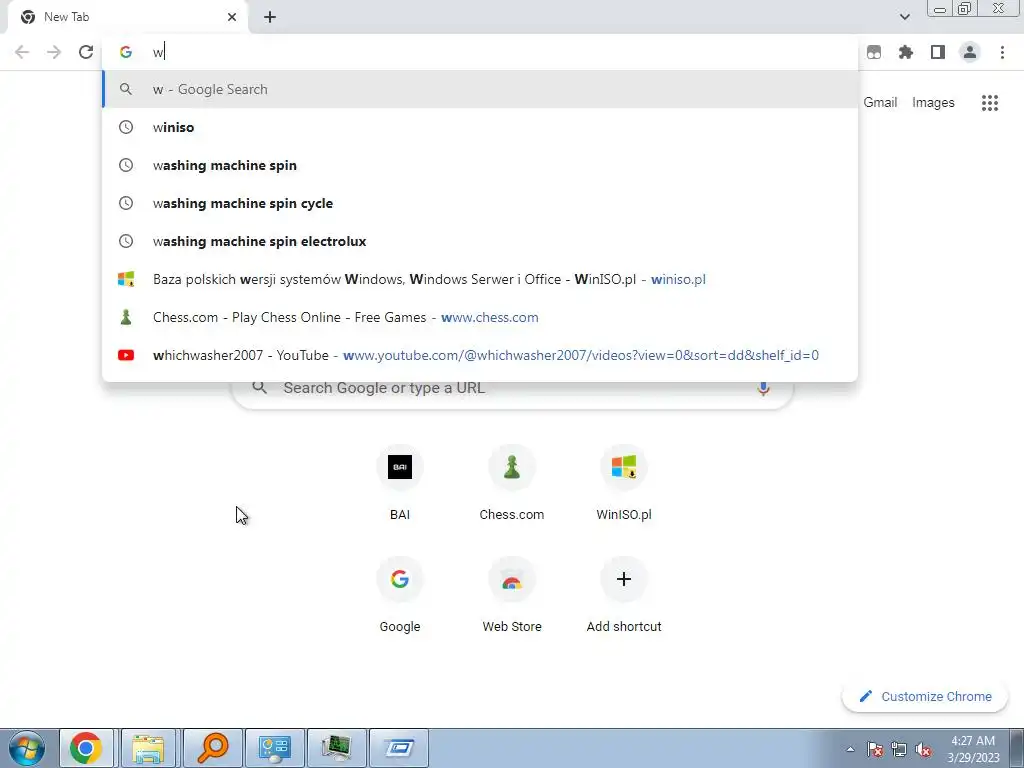Open the blue run-dialog taskbar app
Viewport: 1024px width, 768px height.
pyautogui.click(x=399, y=748)
